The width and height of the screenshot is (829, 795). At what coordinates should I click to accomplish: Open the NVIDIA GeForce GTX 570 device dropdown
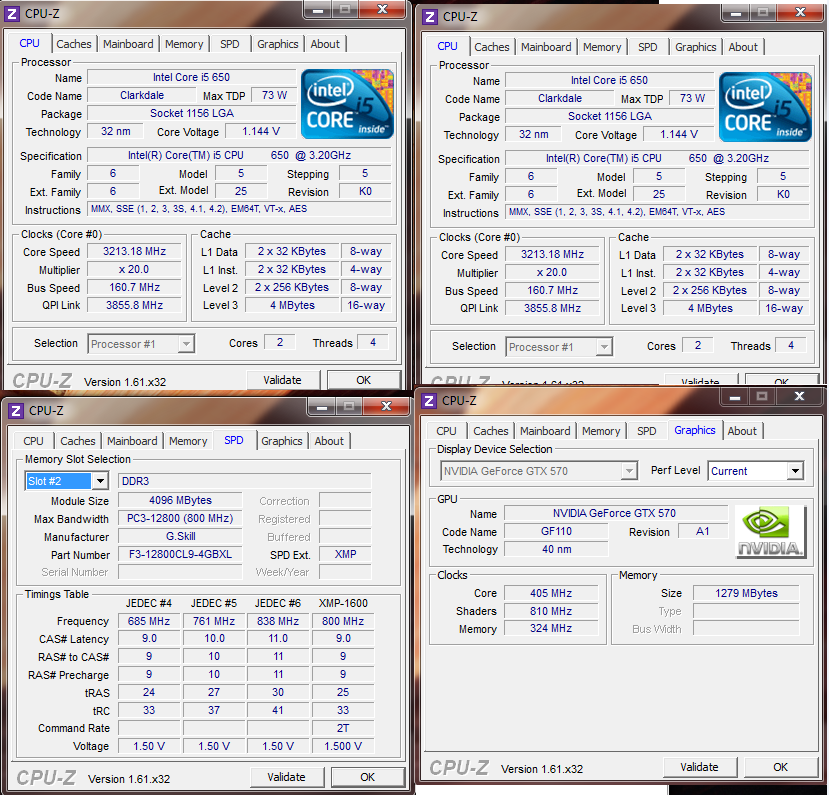[629, 471]
